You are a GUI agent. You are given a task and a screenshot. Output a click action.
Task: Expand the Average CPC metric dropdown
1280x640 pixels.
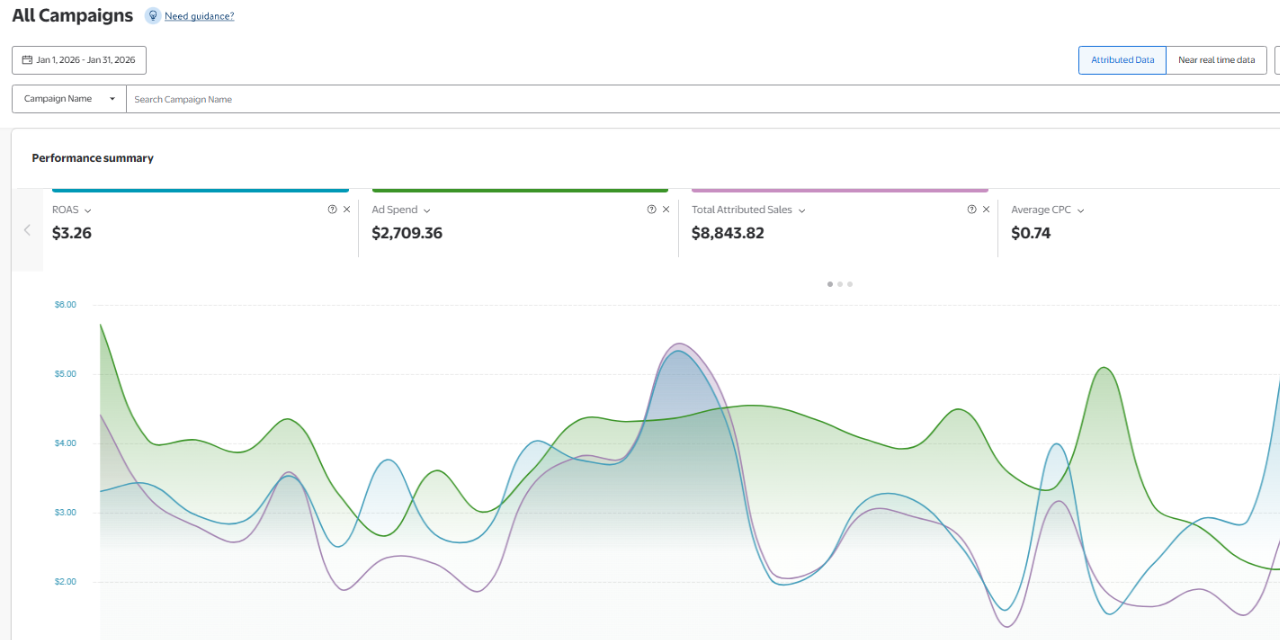click(1081, 210)
